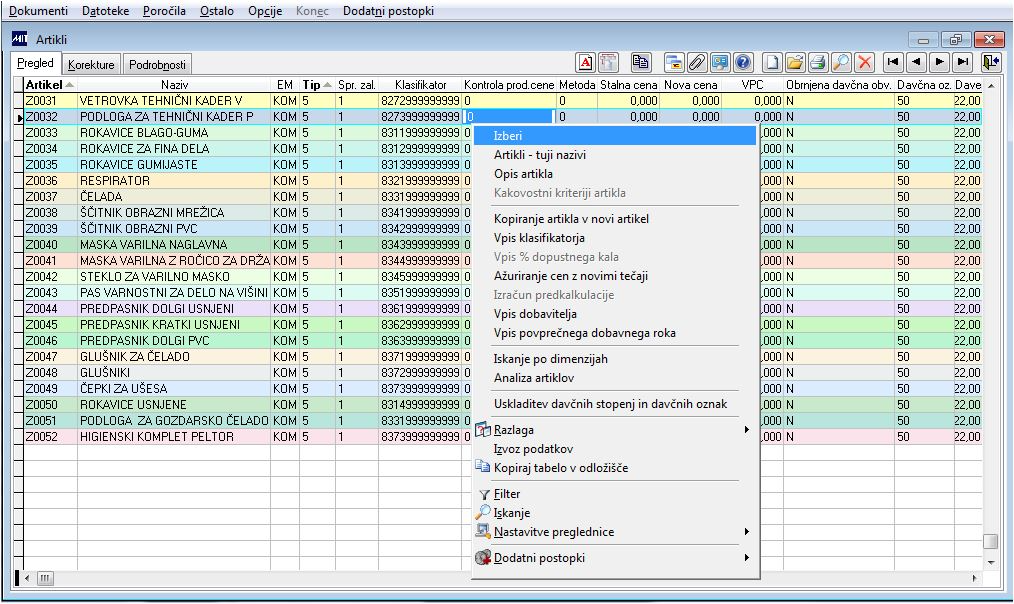Open the Poročila menu
Image resolution: width=1014 pixels, height=604 pixels.
[x=162, y=10]
